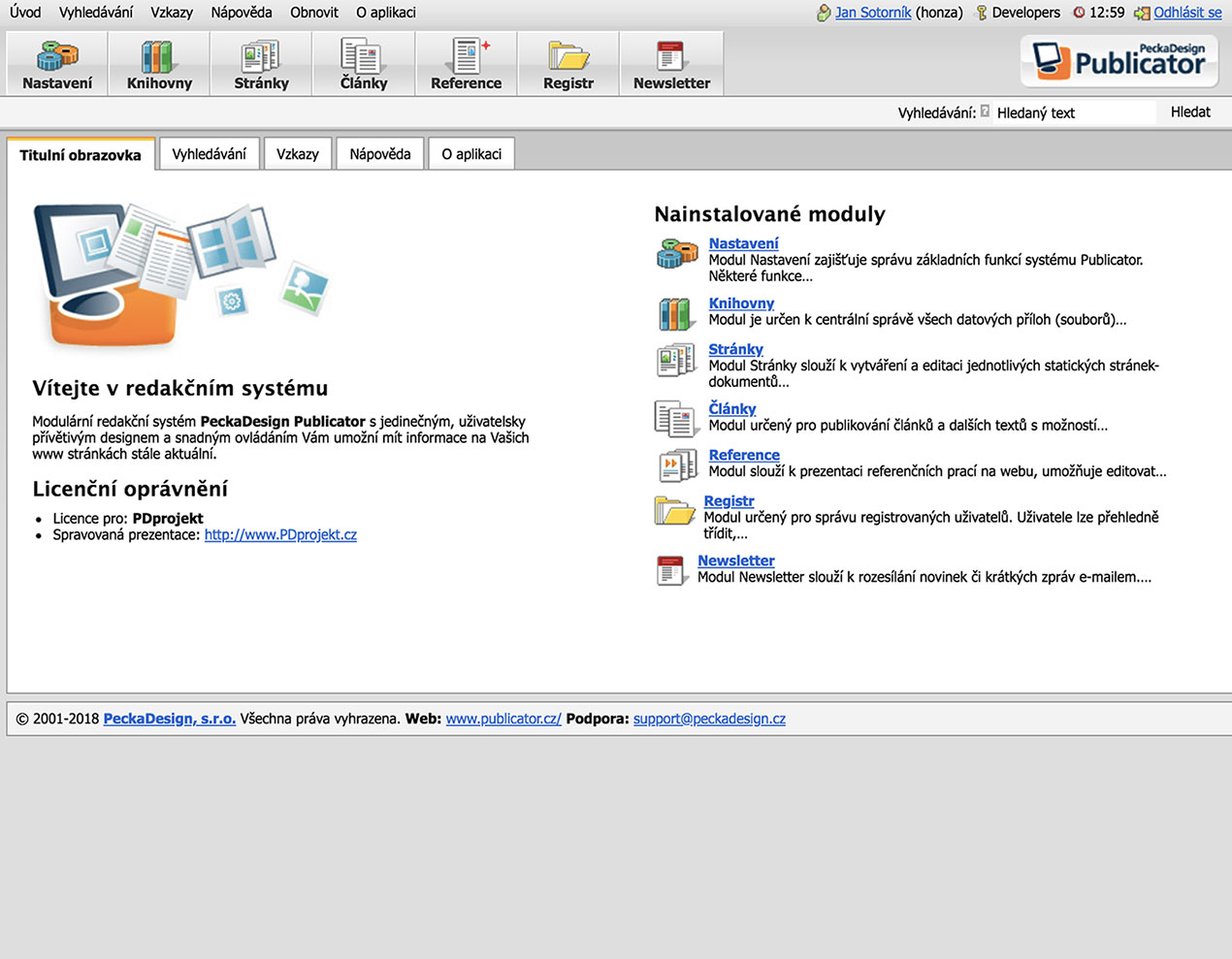This screenshot has width=1232, height=959.
Task: Switch to the Vzkazy tab
Action: pos(298,153)
